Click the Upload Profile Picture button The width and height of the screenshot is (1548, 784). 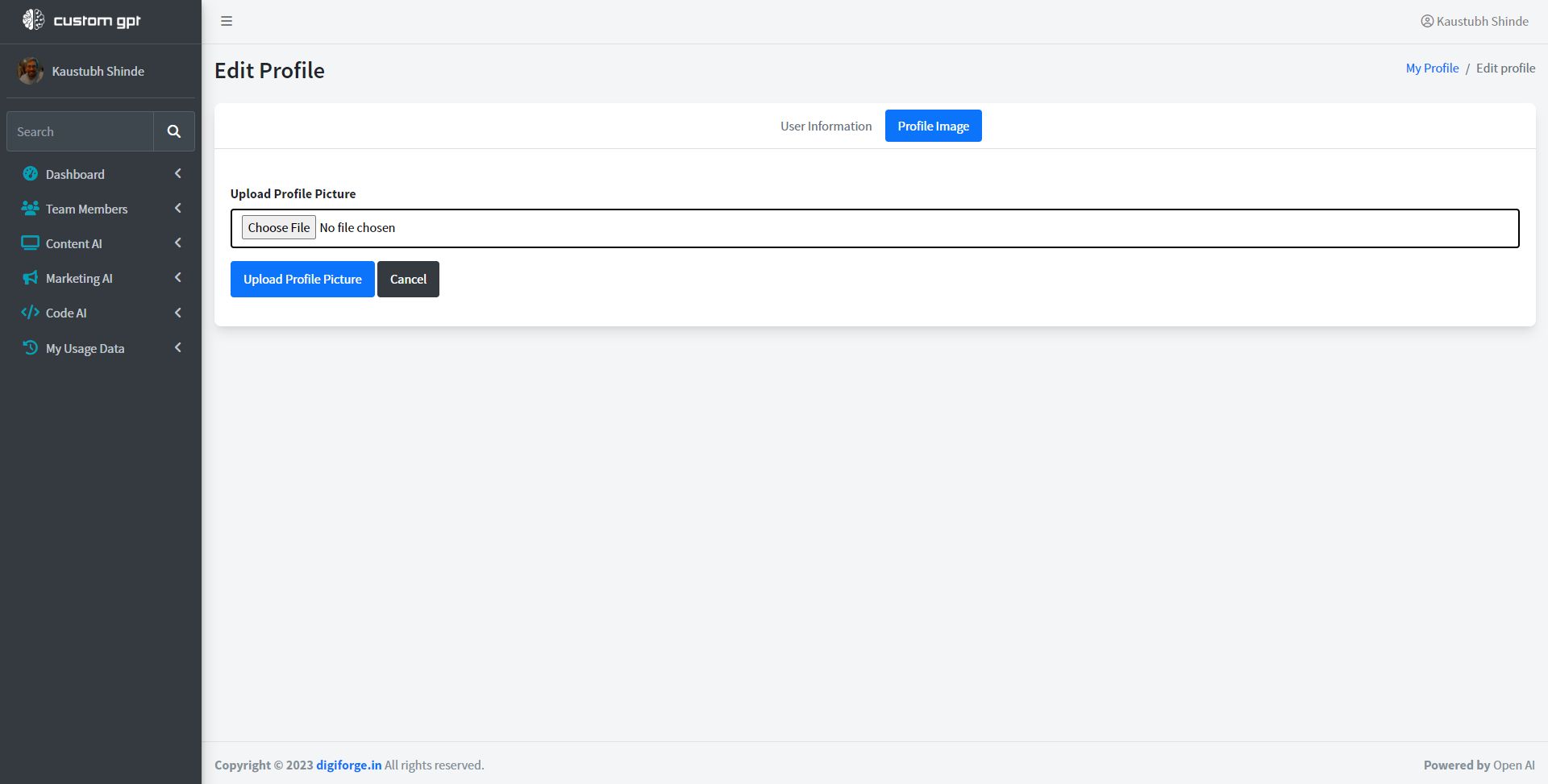(302, 279)
